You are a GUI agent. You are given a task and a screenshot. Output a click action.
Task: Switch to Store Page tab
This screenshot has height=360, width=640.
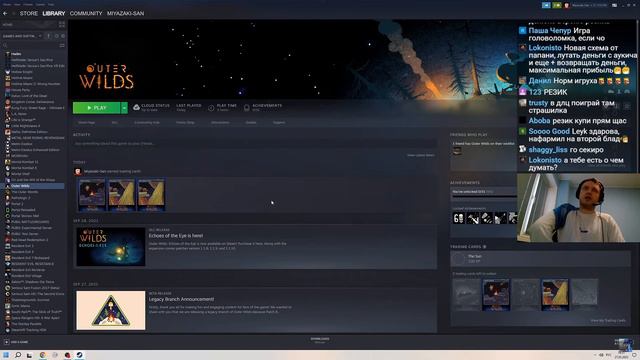point(87,122)
